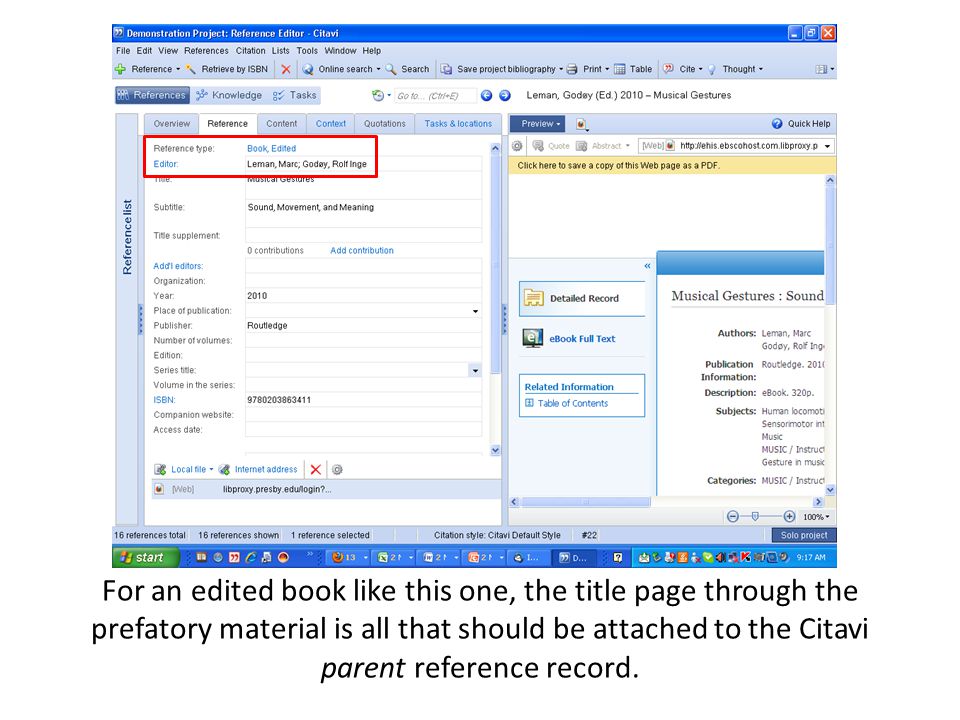Open Place of publication dropdown

(x=475, y=311)
